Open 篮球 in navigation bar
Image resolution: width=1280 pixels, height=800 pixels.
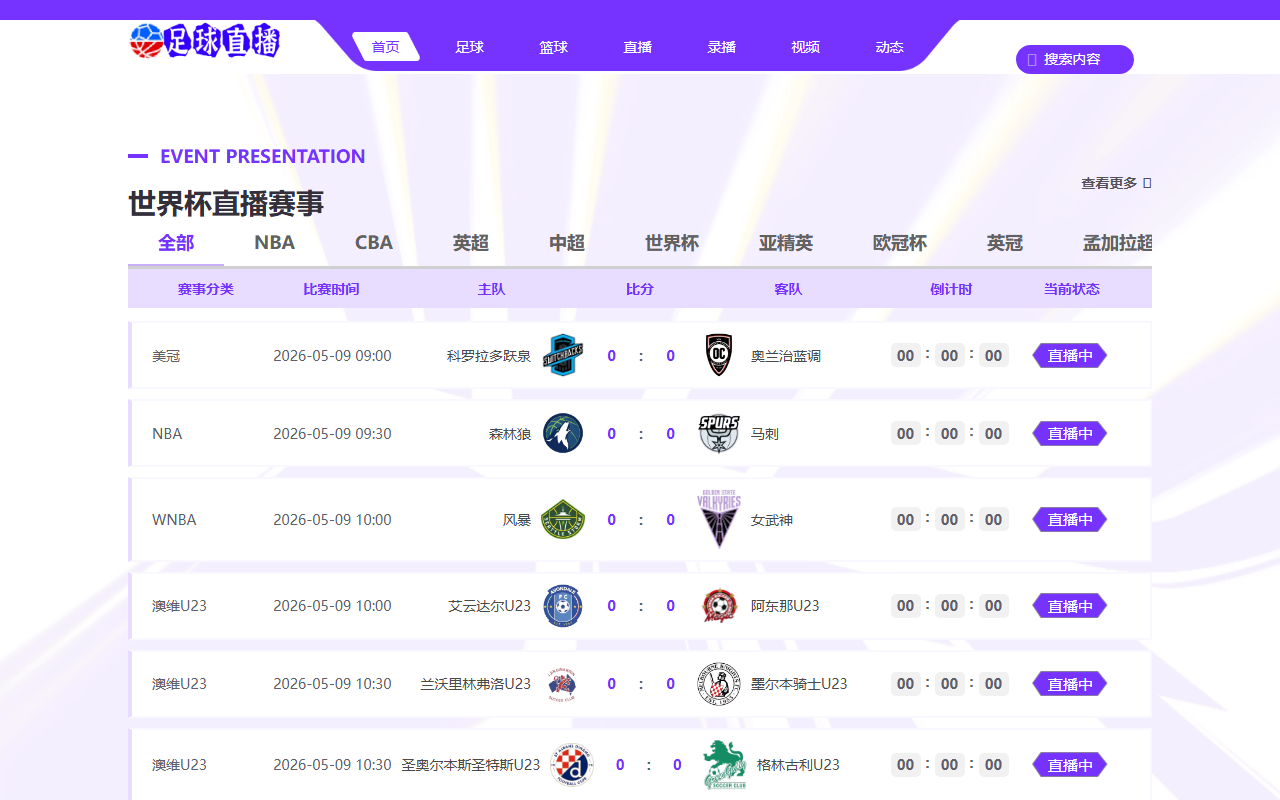pos(554,47)
